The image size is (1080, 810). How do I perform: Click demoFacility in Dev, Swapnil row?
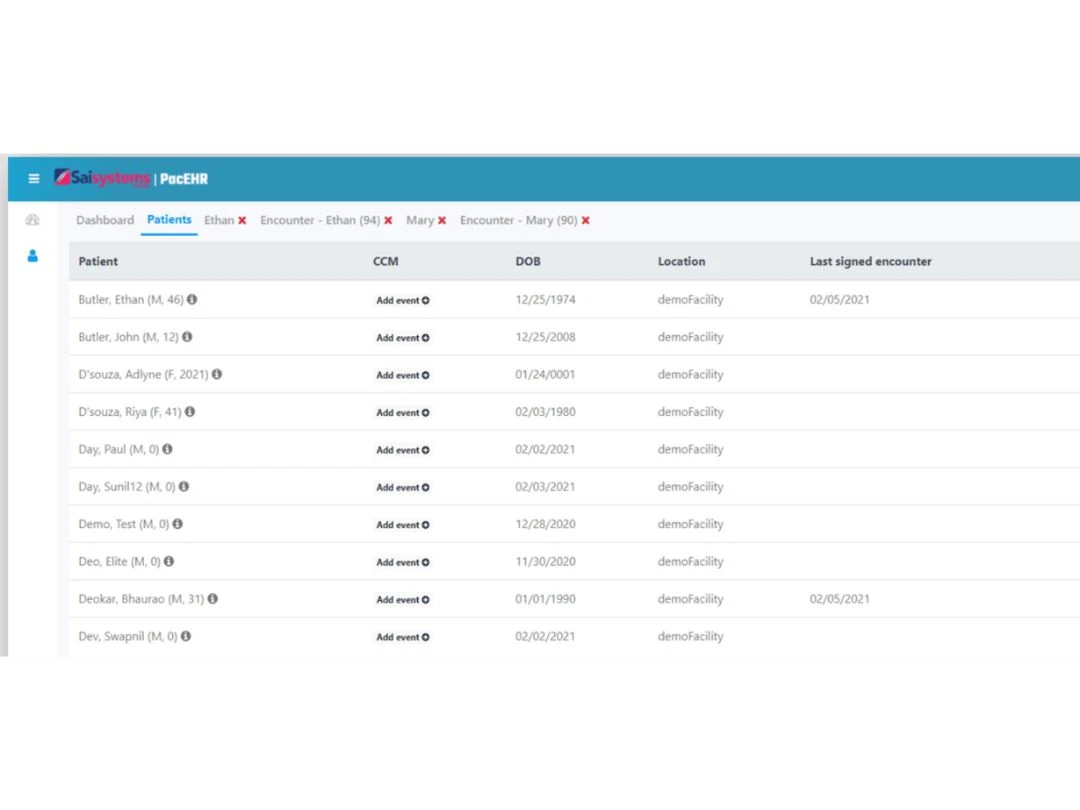coord(690,636)
